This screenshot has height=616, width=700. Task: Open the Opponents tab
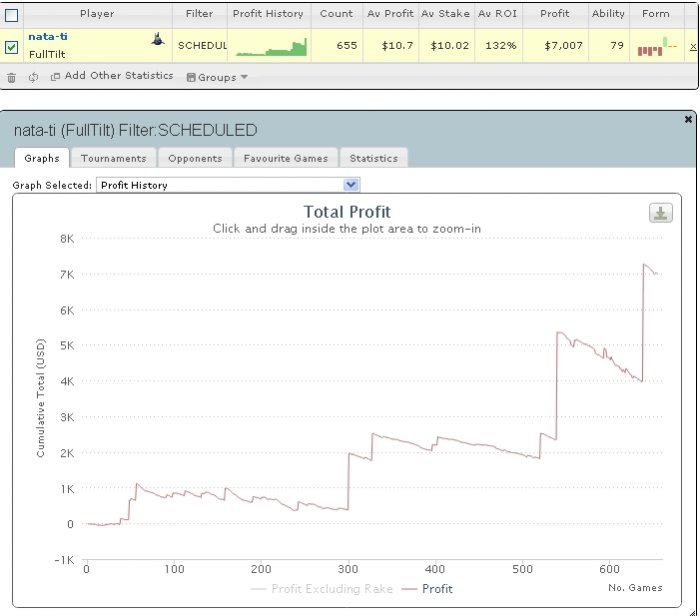[195, 158]
